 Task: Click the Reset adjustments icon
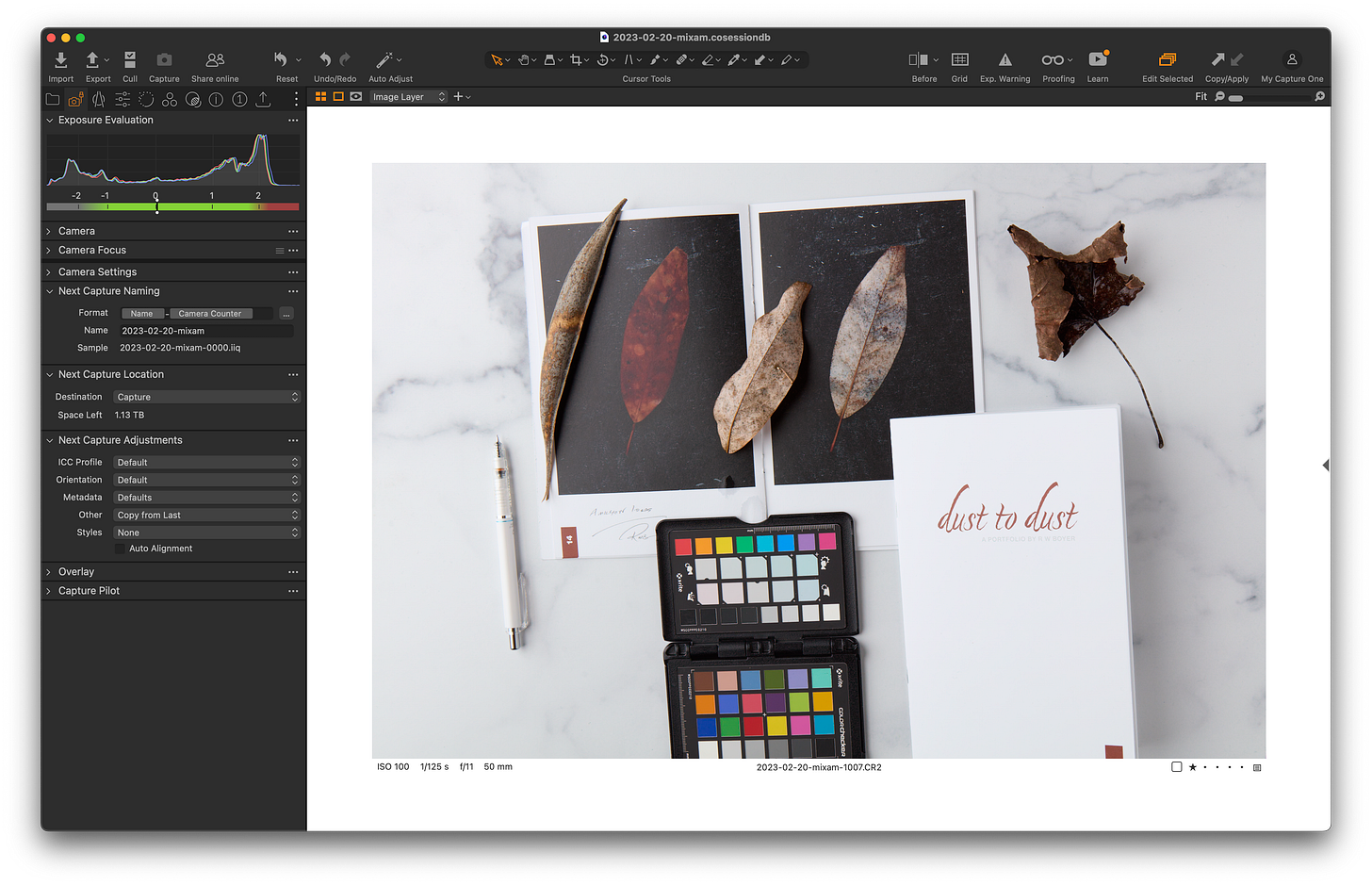281,59
